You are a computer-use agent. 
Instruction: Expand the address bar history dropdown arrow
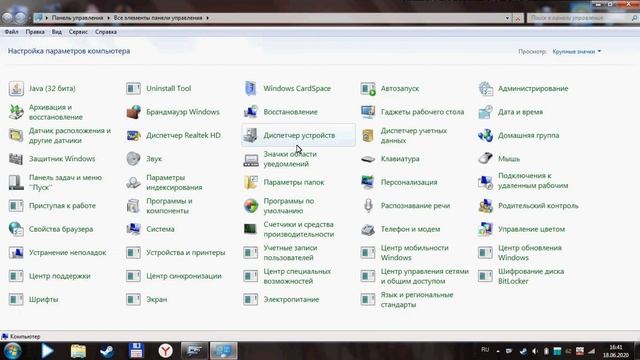507,18
